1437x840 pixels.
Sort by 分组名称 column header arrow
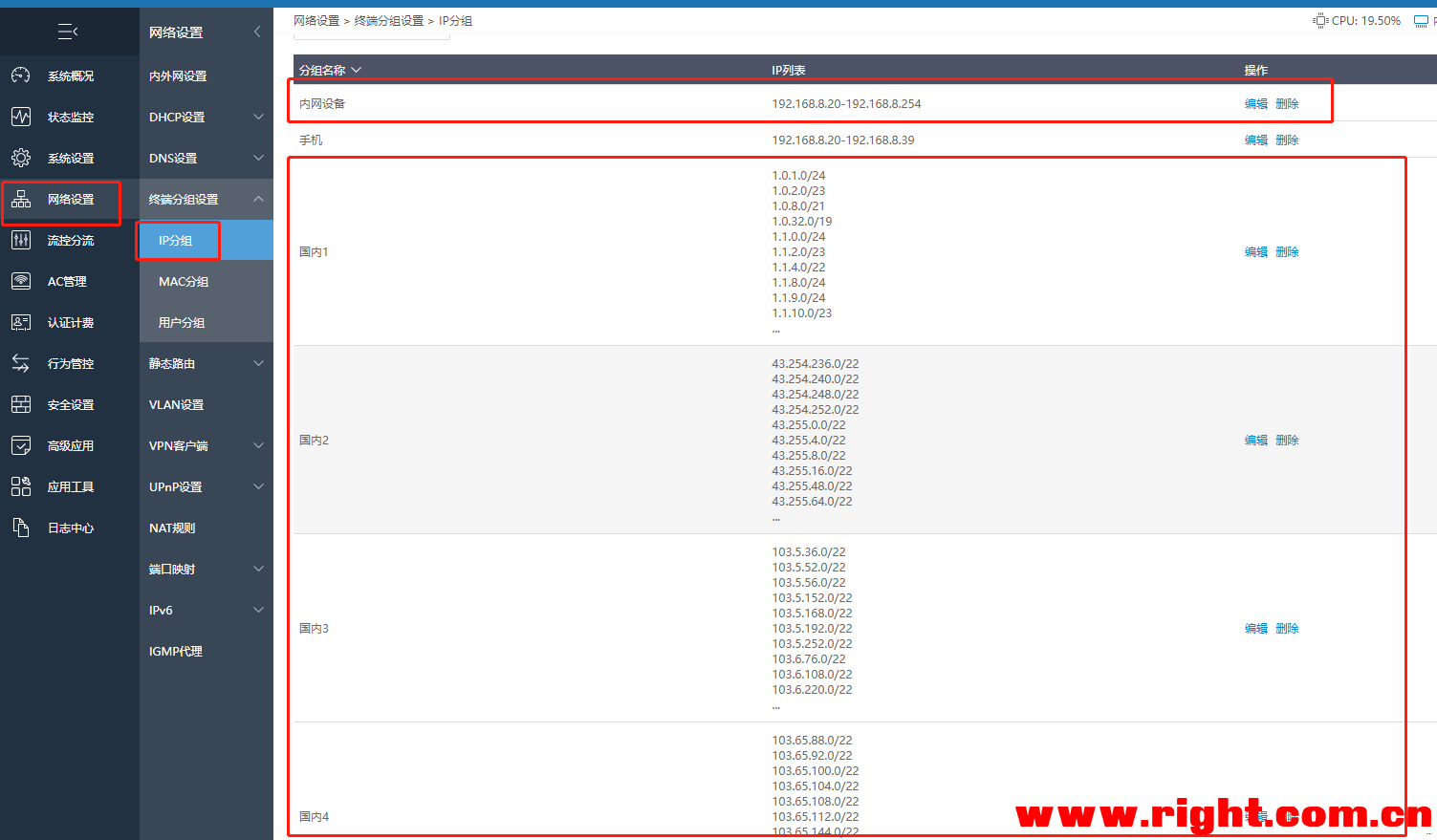(x=357, y=70)
